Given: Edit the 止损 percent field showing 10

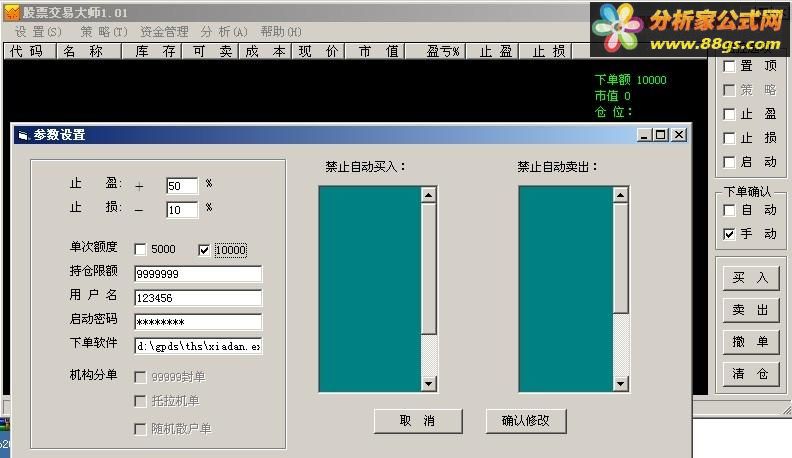Looking at the screenshot, I should coord(182,210).
